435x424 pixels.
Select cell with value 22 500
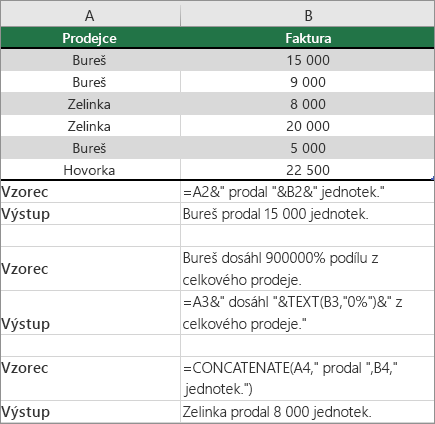[x=307, y=170]
